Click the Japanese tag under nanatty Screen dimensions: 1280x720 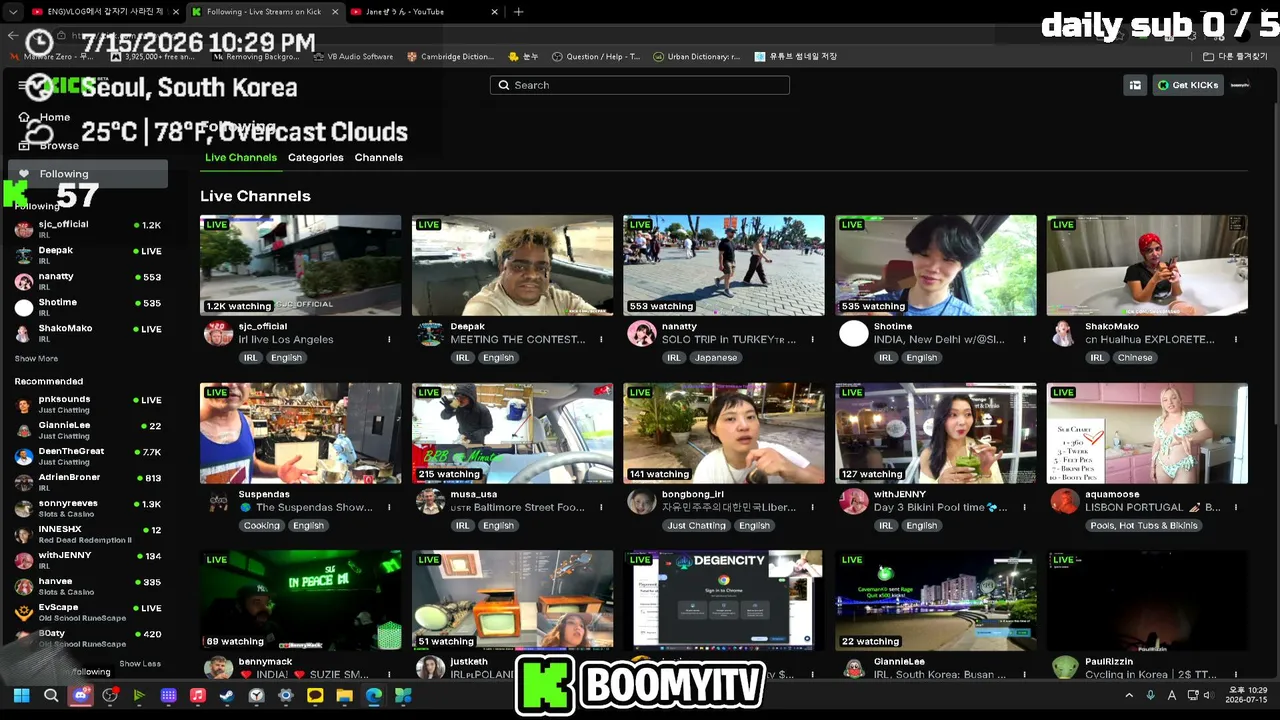pyautogui.click(x=716, y=358)
